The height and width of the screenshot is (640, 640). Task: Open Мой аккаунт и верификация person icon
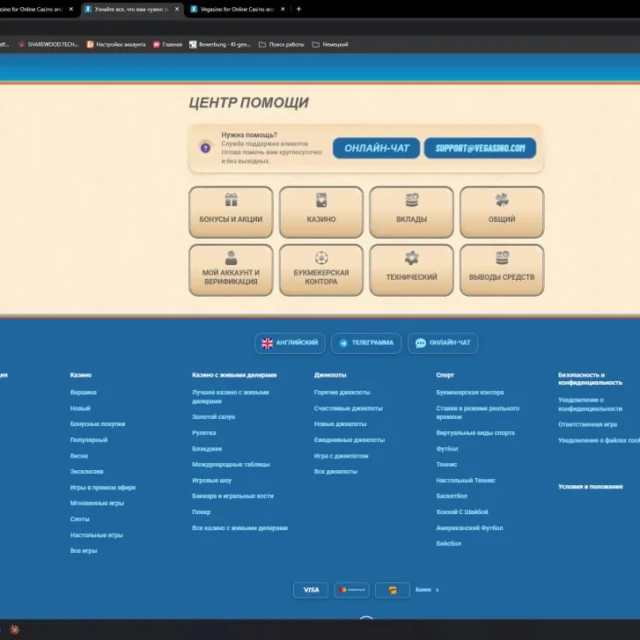231,258
